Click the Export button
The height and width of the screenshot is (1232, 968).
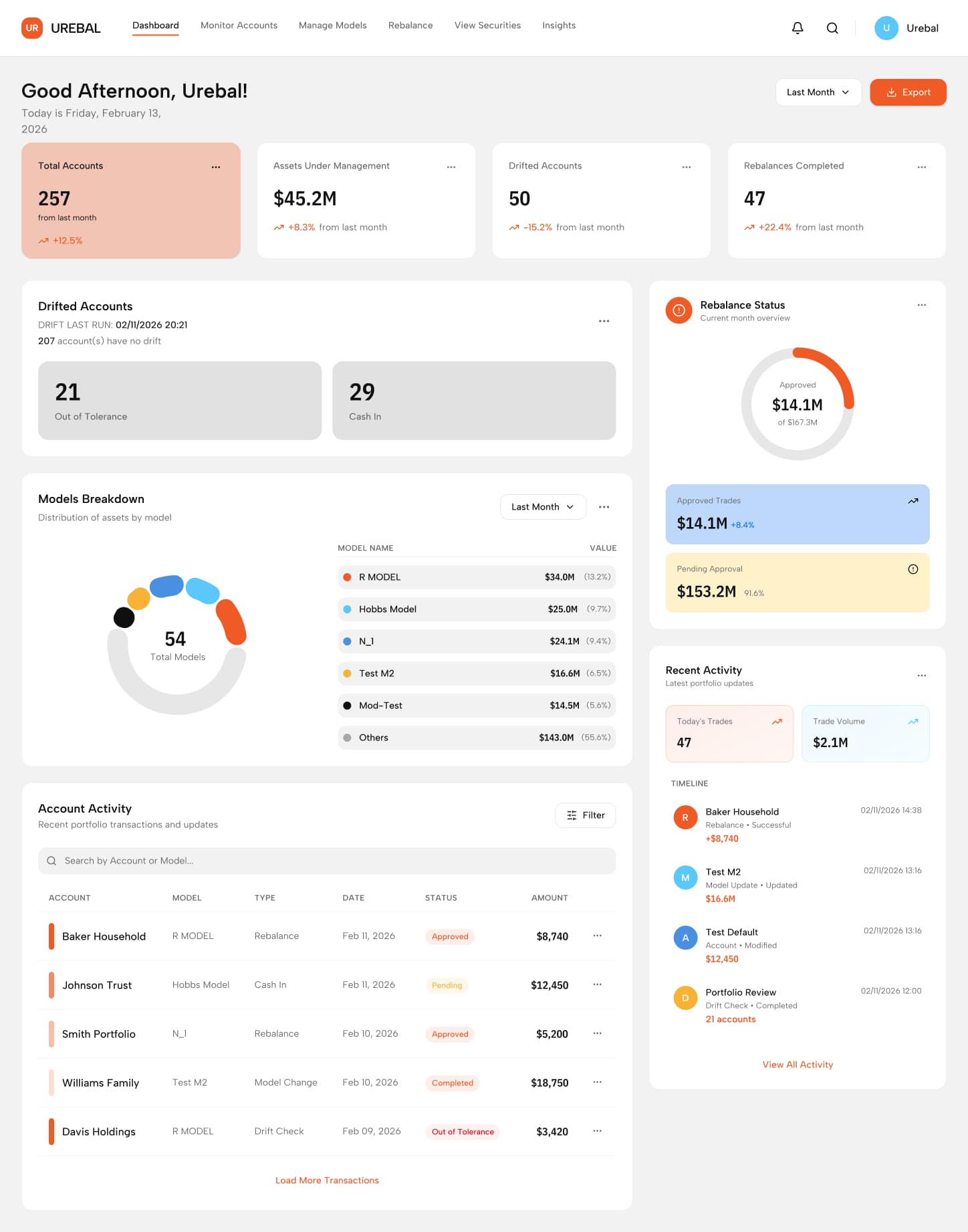coord(908,92)
